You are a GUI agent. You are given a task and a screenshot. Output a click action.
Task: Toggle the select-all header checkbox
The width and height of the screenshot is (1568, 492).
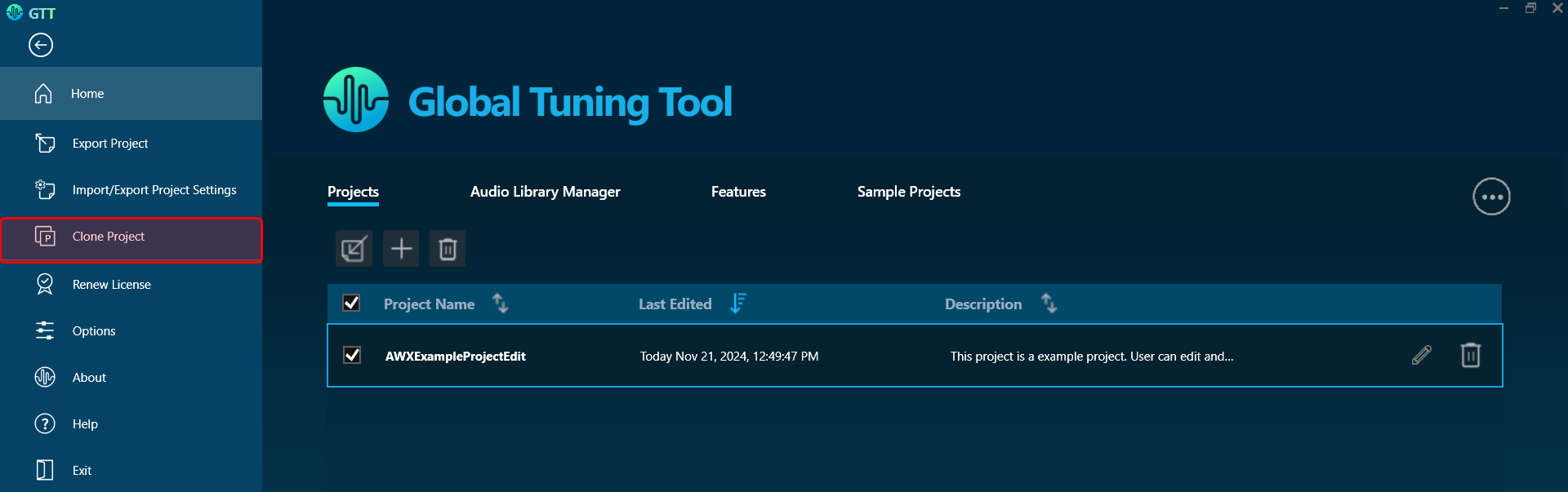click(351, 303)
